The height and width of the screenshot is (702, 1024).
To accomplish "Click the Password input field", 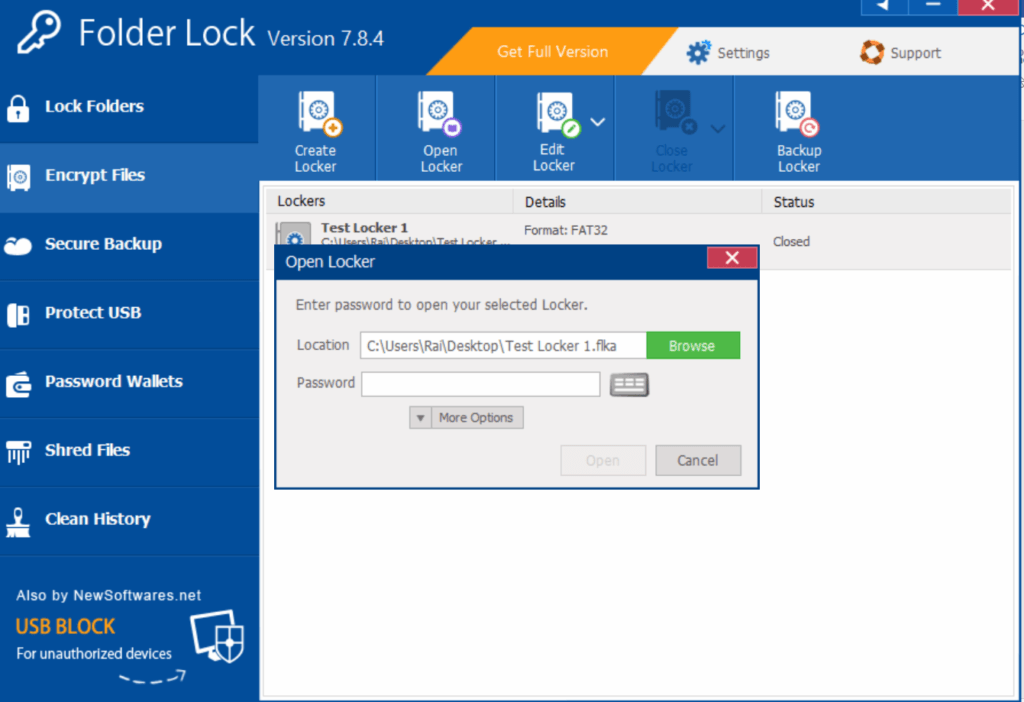I will [481, 384].
